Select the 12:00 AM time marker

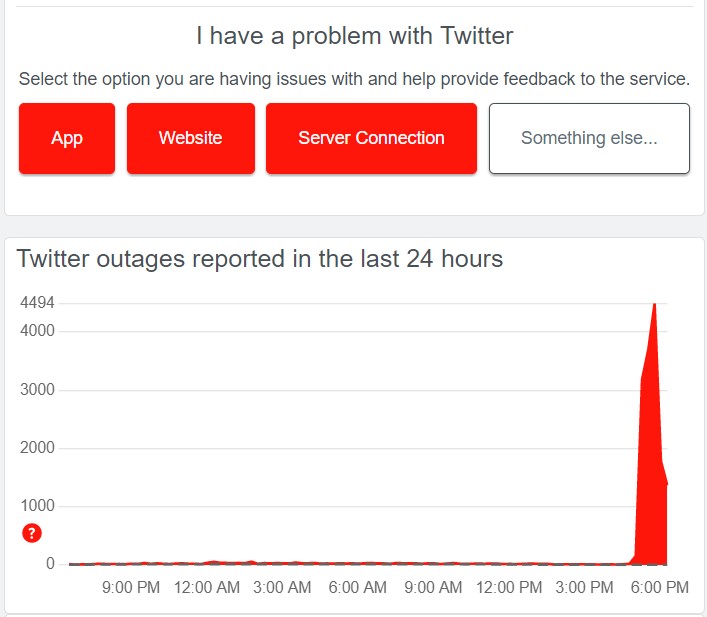(x=207, y=588)
